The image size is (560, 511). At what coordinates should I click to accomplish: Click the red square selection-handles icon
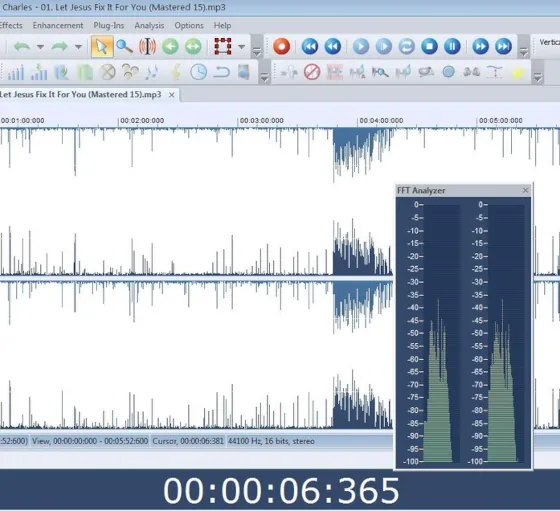[222, 46]
